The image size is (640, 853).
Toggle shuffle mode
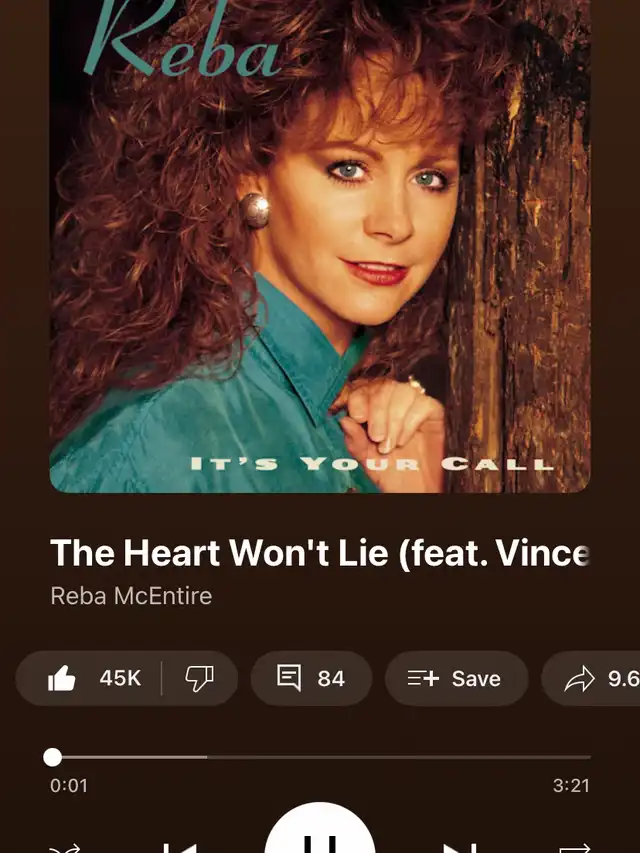click(64, 848)
